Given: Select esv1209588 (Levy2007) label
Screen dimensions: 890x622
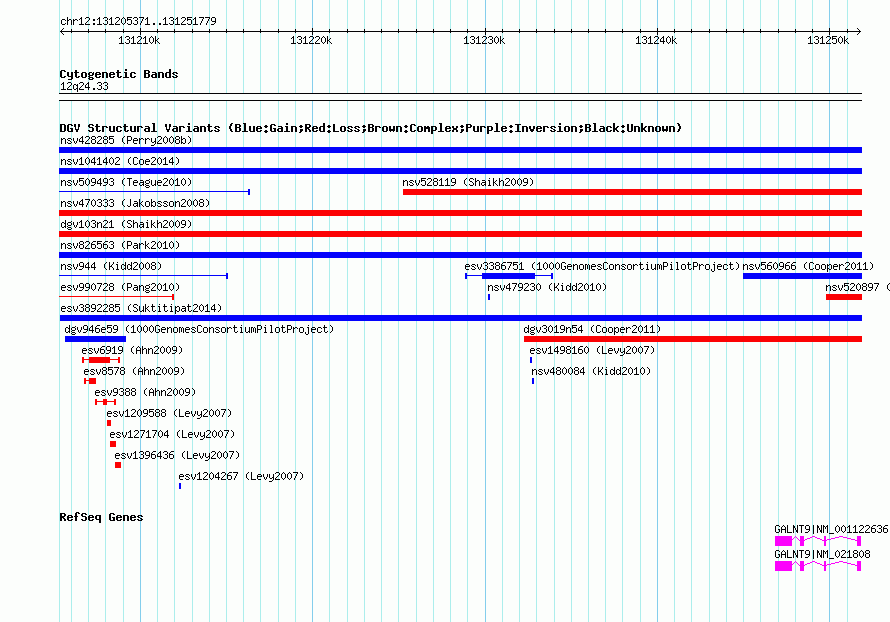Looking at the screenshot, I should coord(169,413).
